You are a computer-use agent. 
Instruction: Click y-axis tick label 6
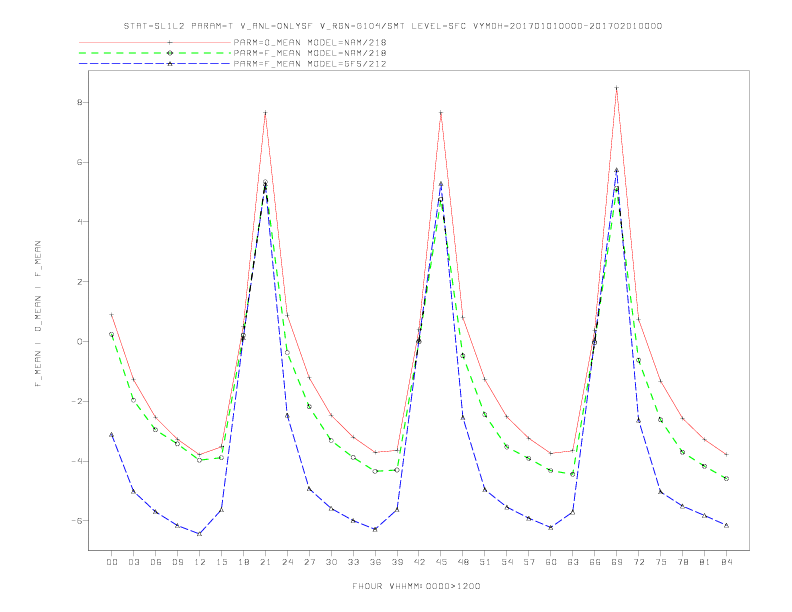(80, 162)
